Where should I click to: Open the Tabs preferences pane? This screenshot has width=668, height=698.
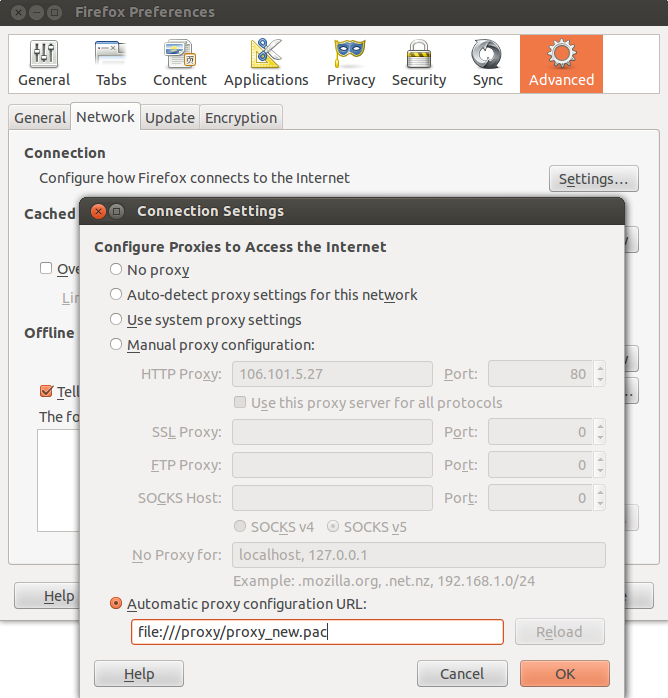(x=111, y=63)
